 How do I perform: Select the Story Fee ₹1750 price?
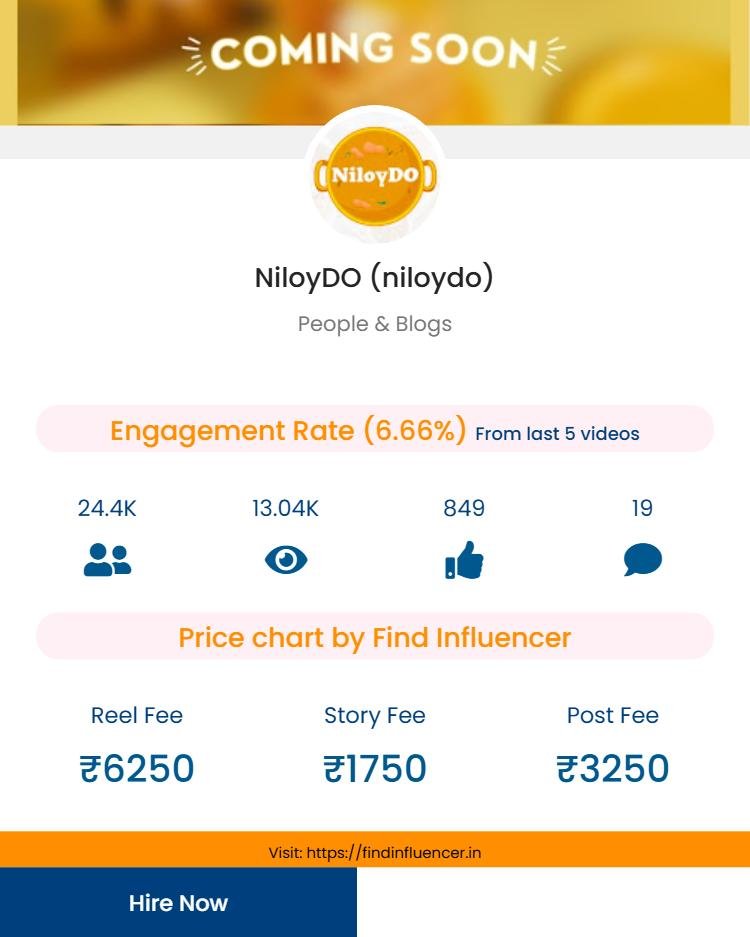coord(375,768)
